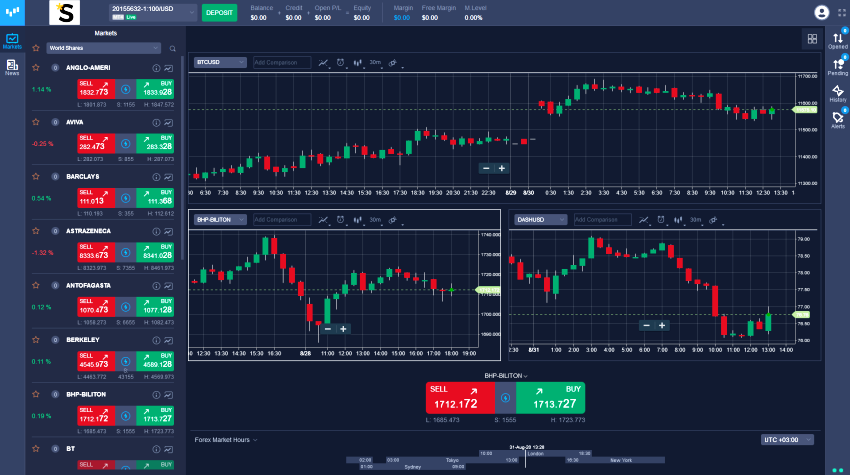Change 30m timeframe on BTCUSD chart

pyautogui.click(x=376, y=63)
